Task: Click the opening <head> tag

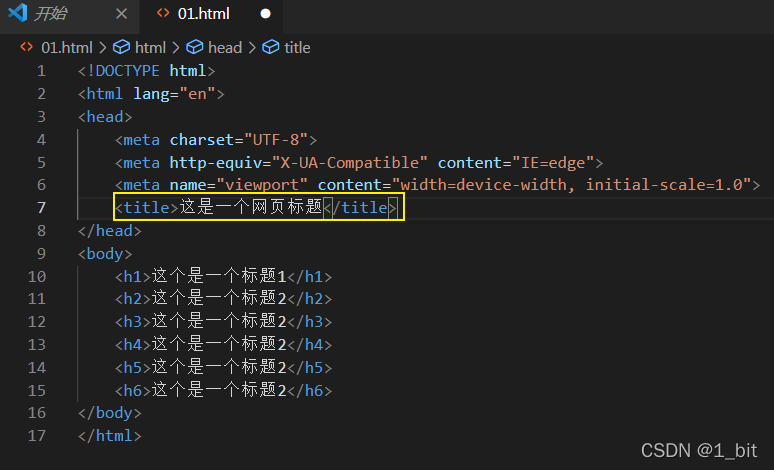Action: [x=105, y=117]
